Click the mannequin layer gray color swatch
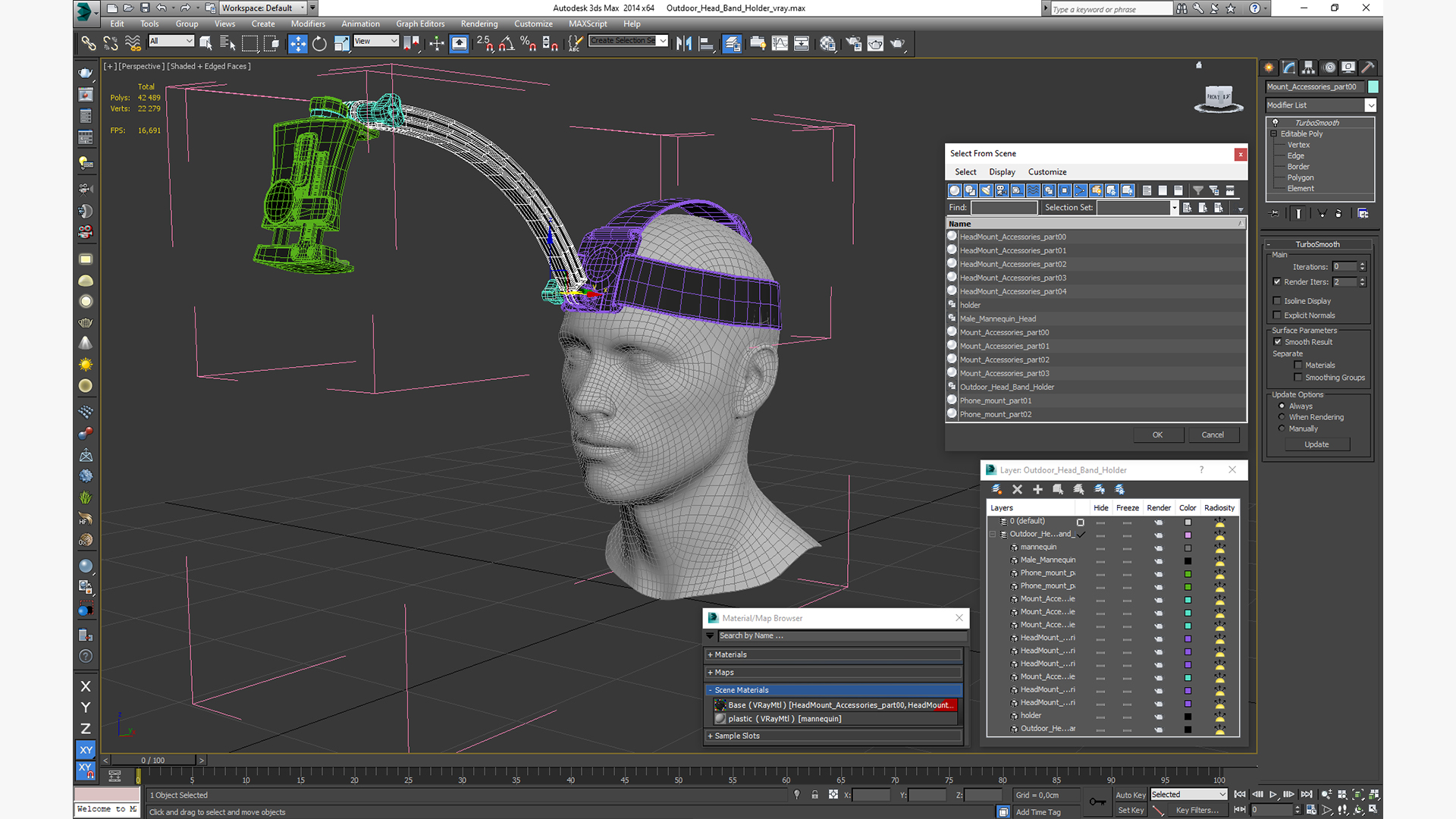Viewport: 1456px width, 819px height. pyautogui.click(x=1188, y=548)
